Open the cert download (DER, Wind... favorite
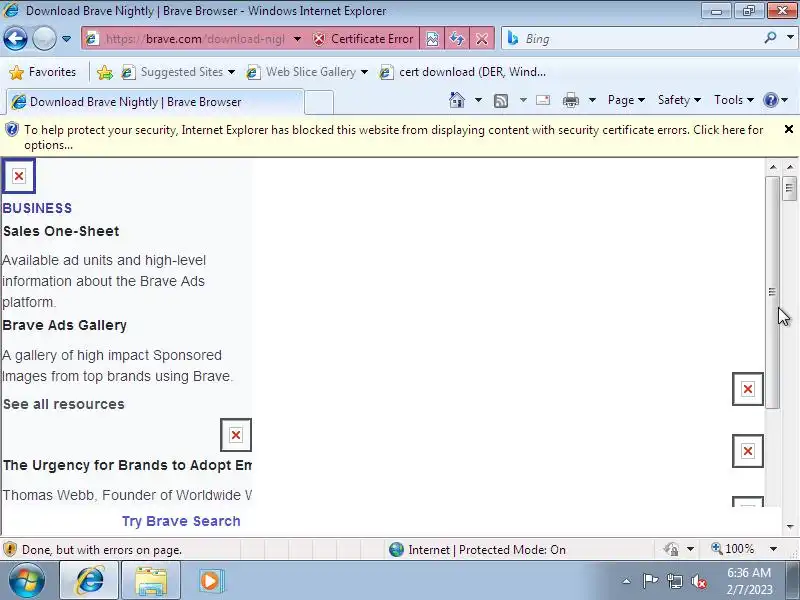This screenshot has width=800, height=600. 463,72
